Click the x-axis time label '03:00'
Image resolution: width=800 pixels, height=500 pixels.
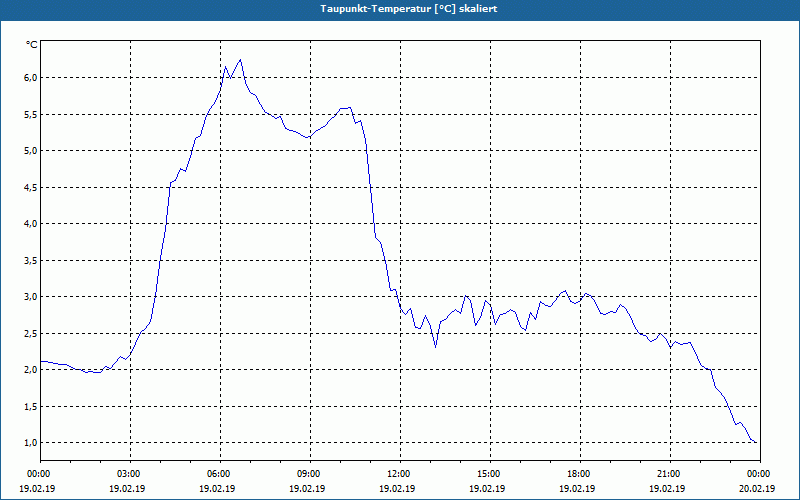click(129, 474)
